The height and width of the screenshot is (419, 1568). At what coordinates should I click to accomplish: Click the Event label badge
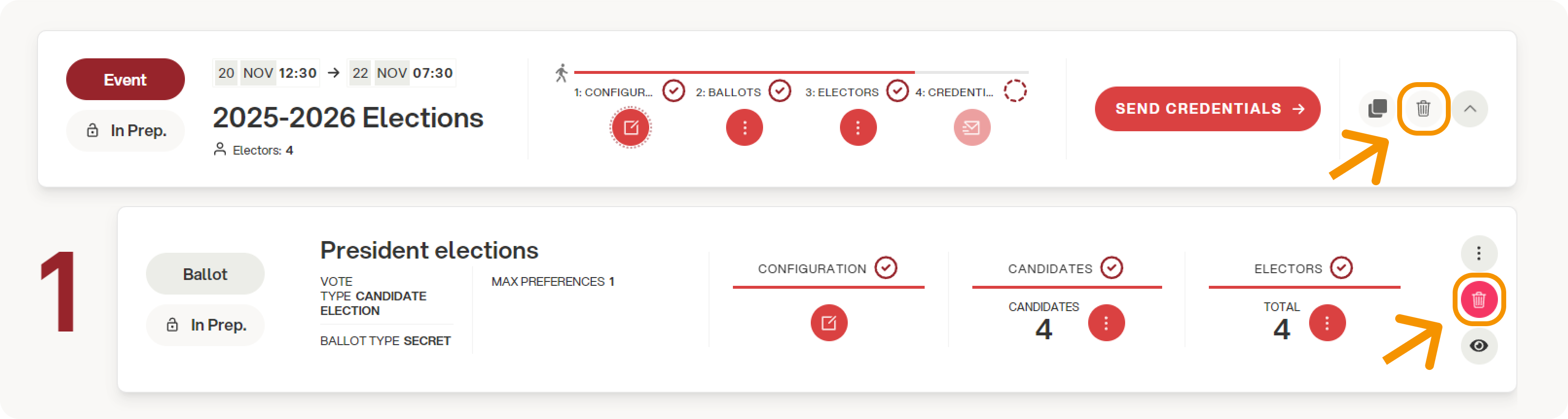tap(125, 80)
